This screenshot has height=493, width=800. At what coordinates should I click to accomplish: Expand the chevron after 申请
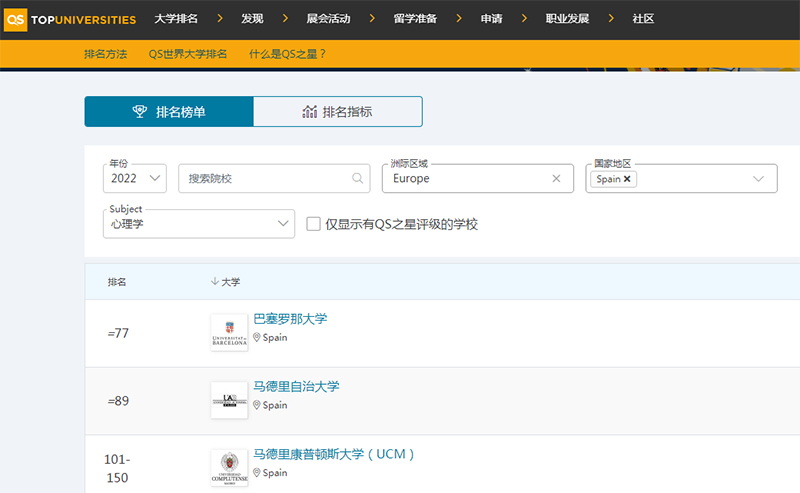coord(524,18)
